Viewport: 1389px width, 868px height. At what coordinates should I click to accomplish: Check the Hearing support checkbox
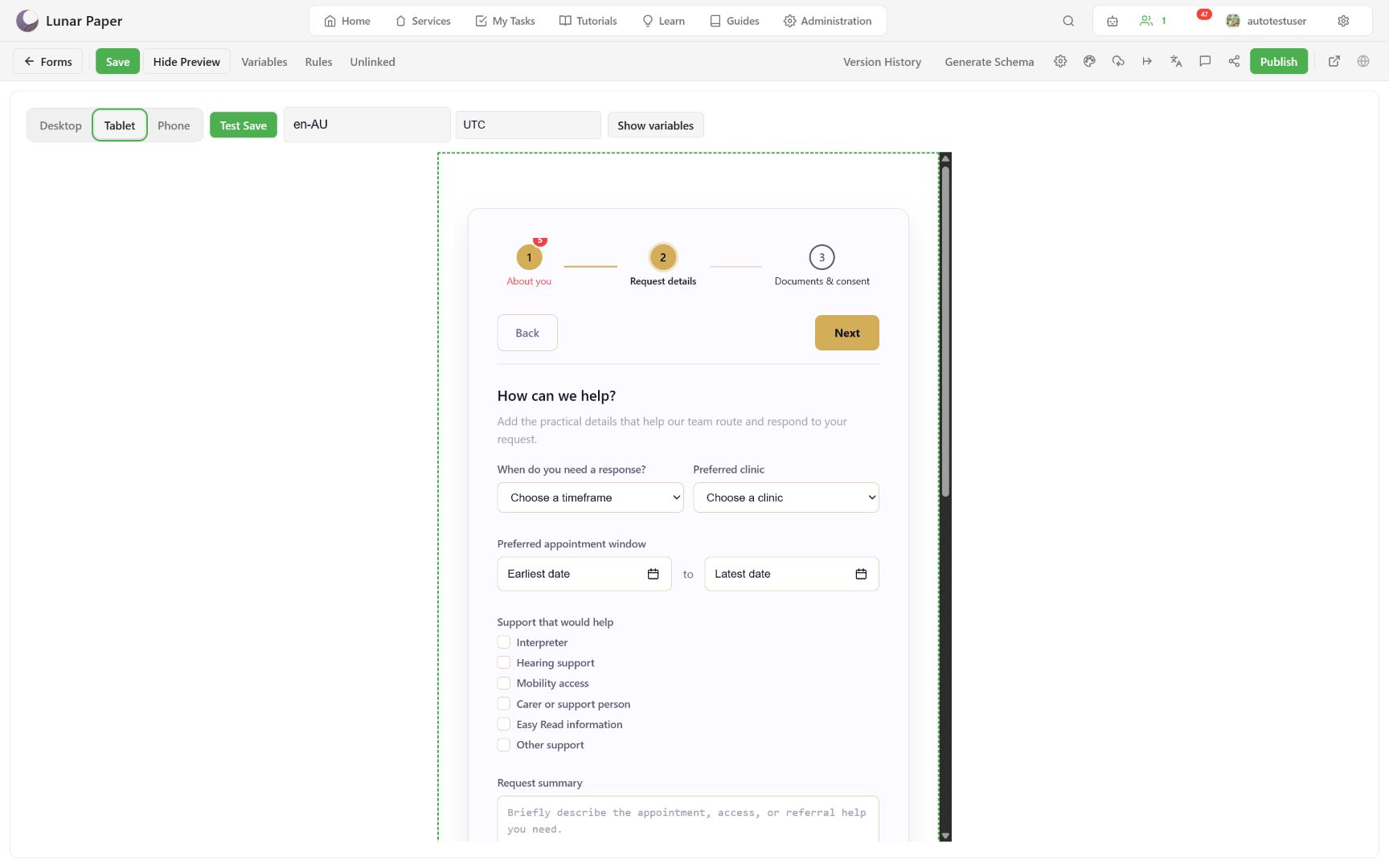[504, 662]
